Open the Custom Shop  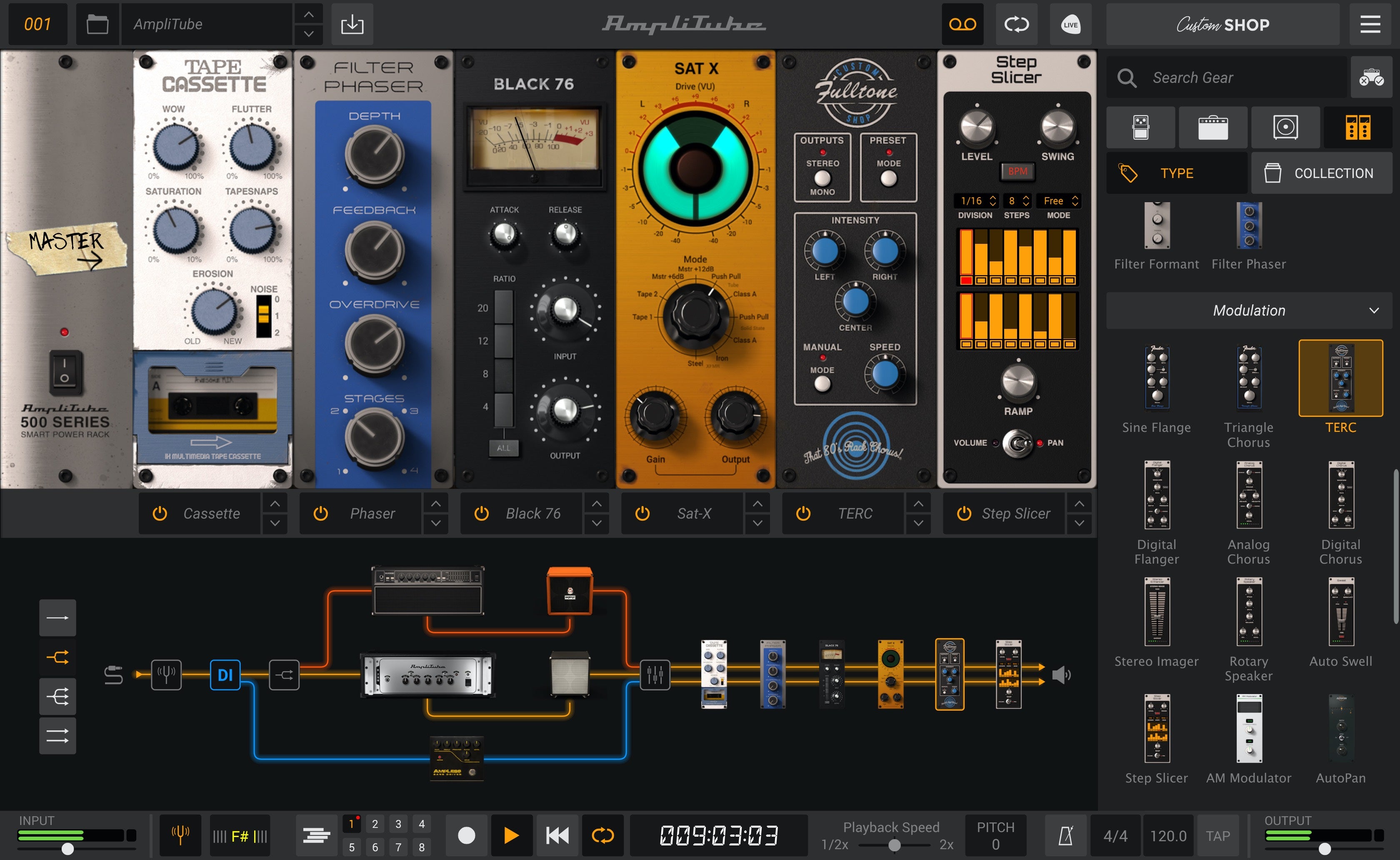point(1222,24)
